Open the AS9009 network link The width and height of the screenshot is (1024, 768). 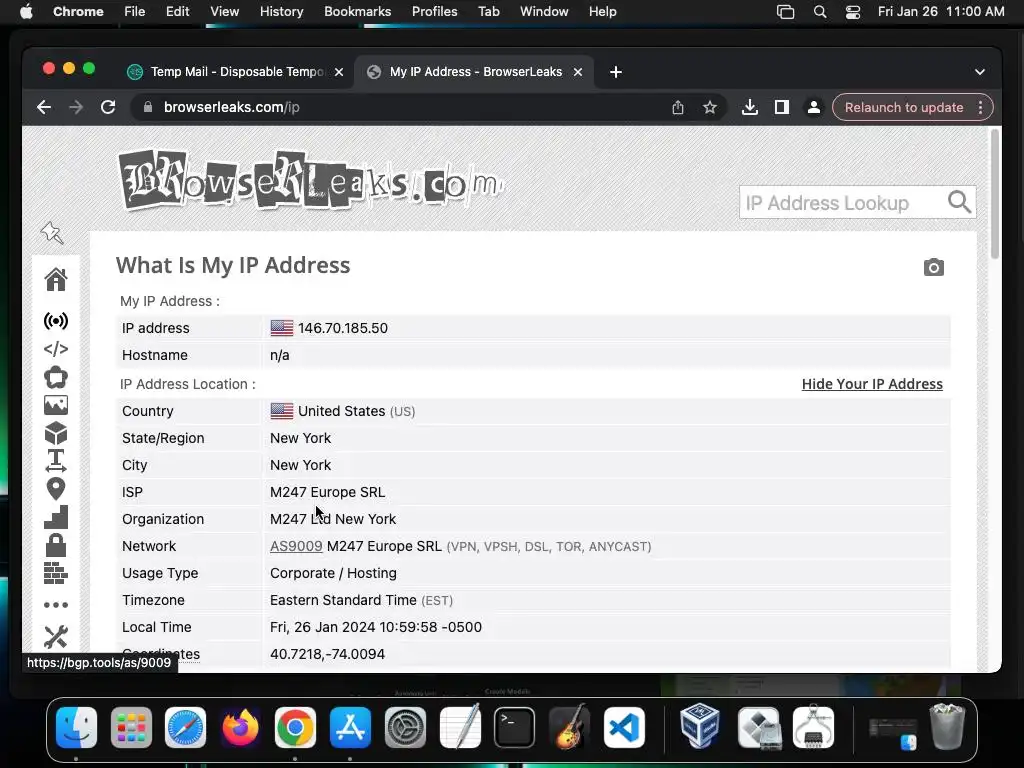tap(296, 546)
